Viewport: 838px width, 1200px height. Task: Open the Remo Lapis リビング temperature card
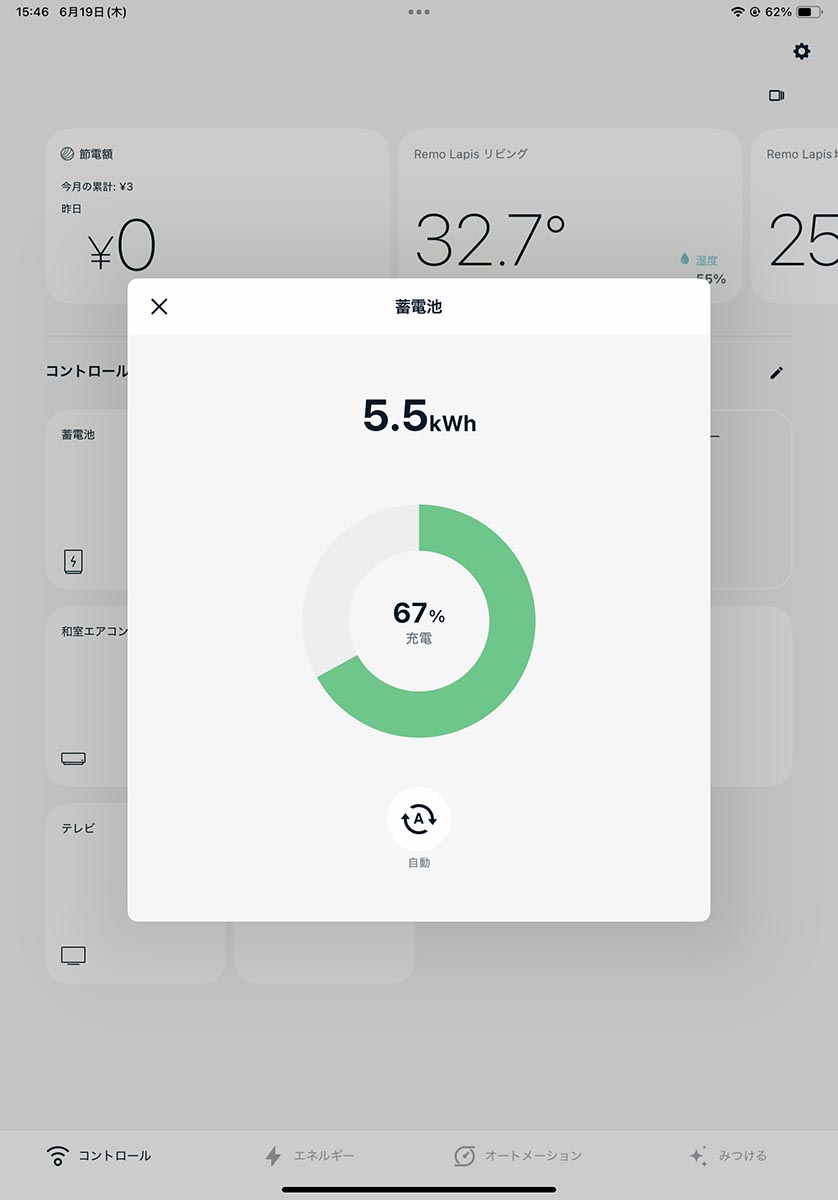[570, 216]
